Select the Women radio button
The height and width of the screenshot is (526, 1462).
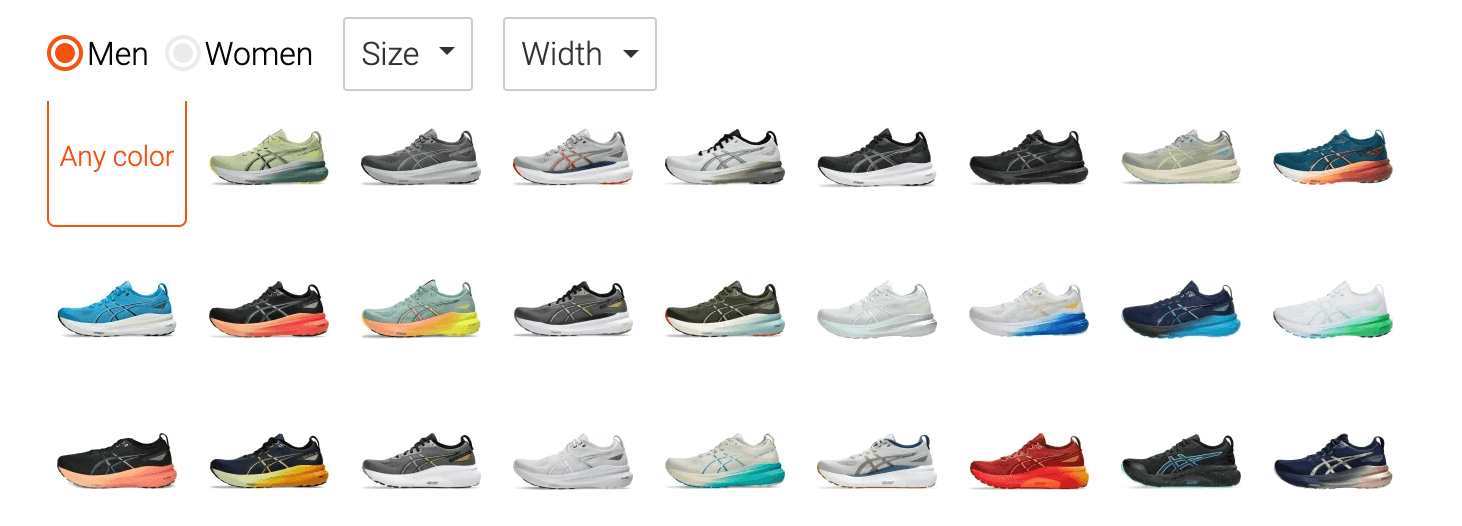[183, 53]
